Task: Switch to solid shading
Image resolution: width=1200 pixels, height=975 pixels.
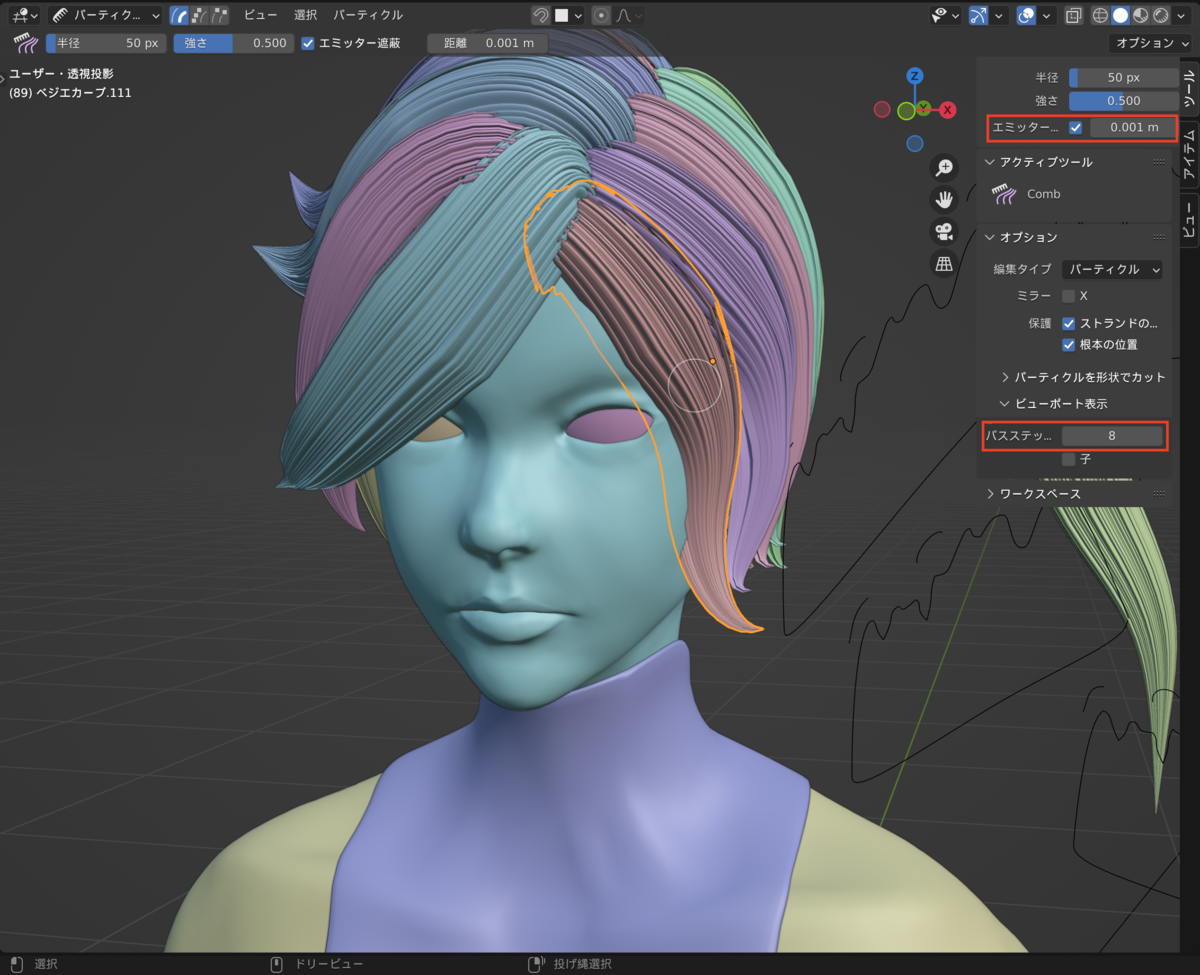Action: pyautogui.click(x=1121, y=15)
